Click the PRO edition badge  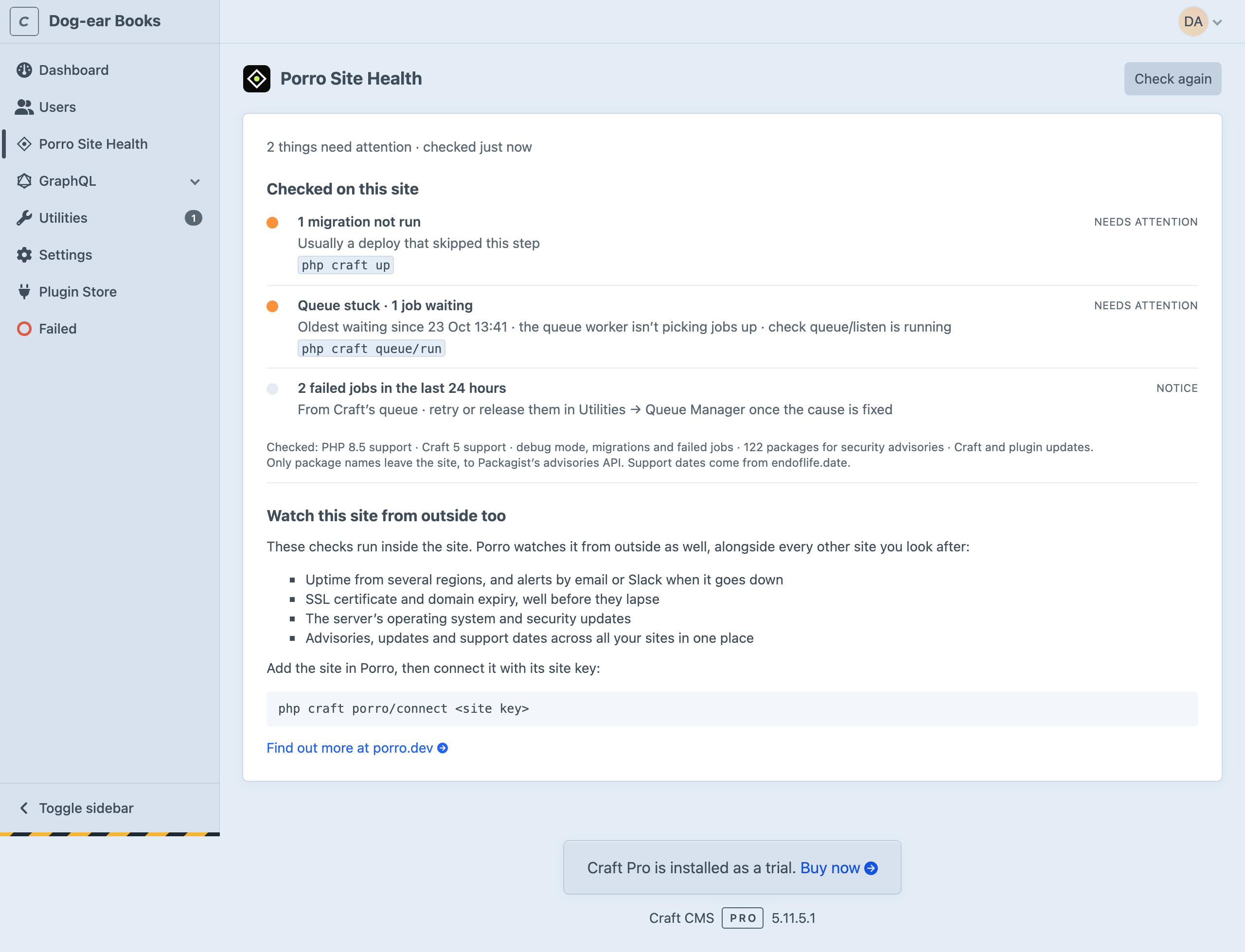pos(742,918)
